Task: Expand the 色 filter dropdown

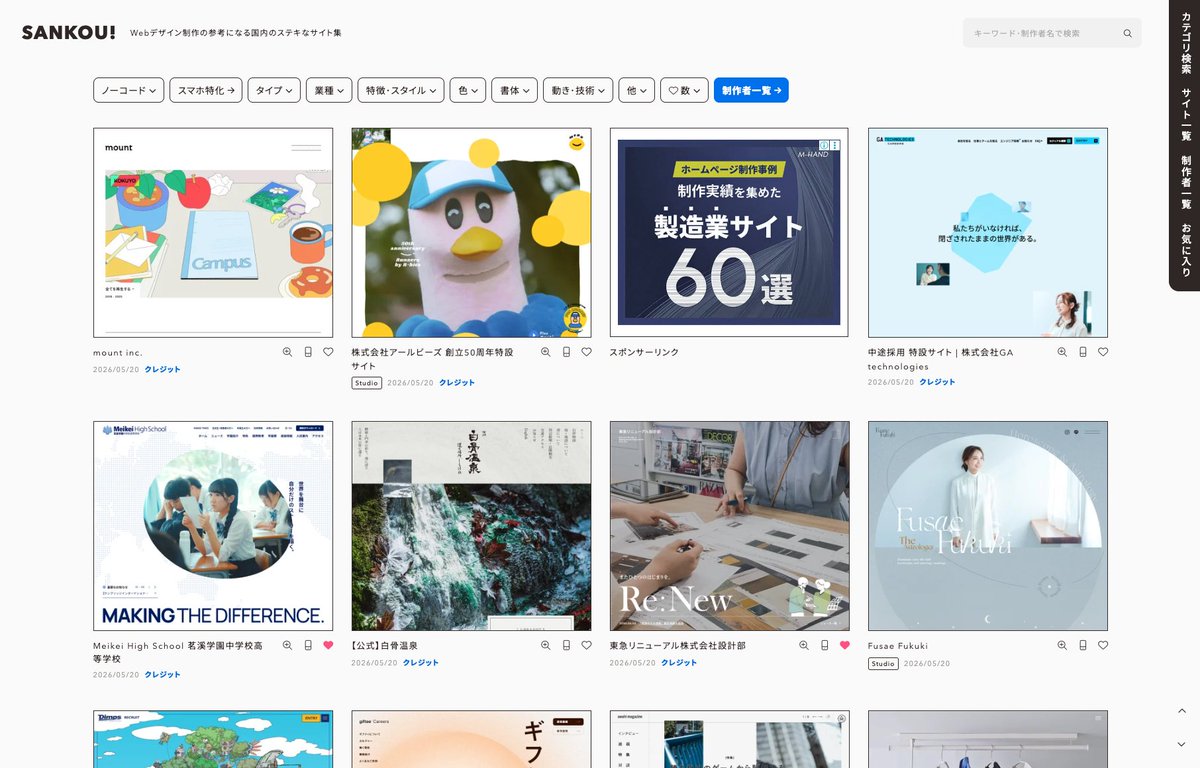Action: coord(468,90)
